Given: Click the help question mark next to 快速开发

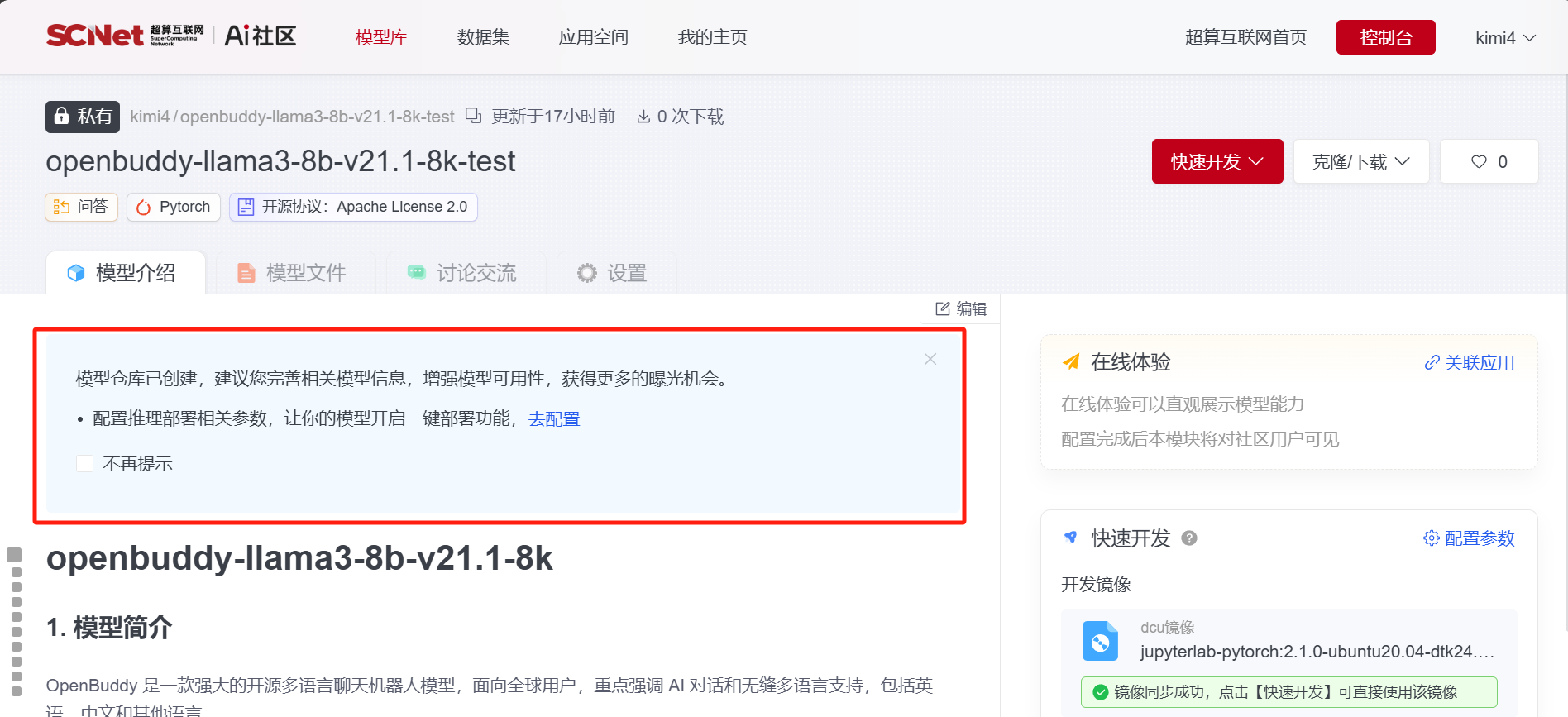Looking at the screenshot, I should pos(1189,538).
